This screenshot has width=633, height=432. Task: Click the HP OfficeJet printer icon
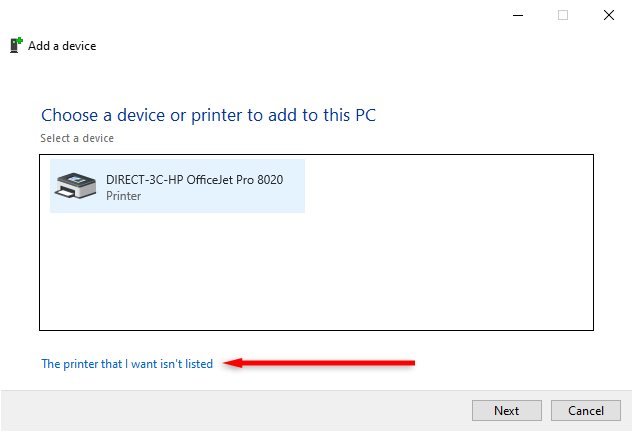(74, 187)
